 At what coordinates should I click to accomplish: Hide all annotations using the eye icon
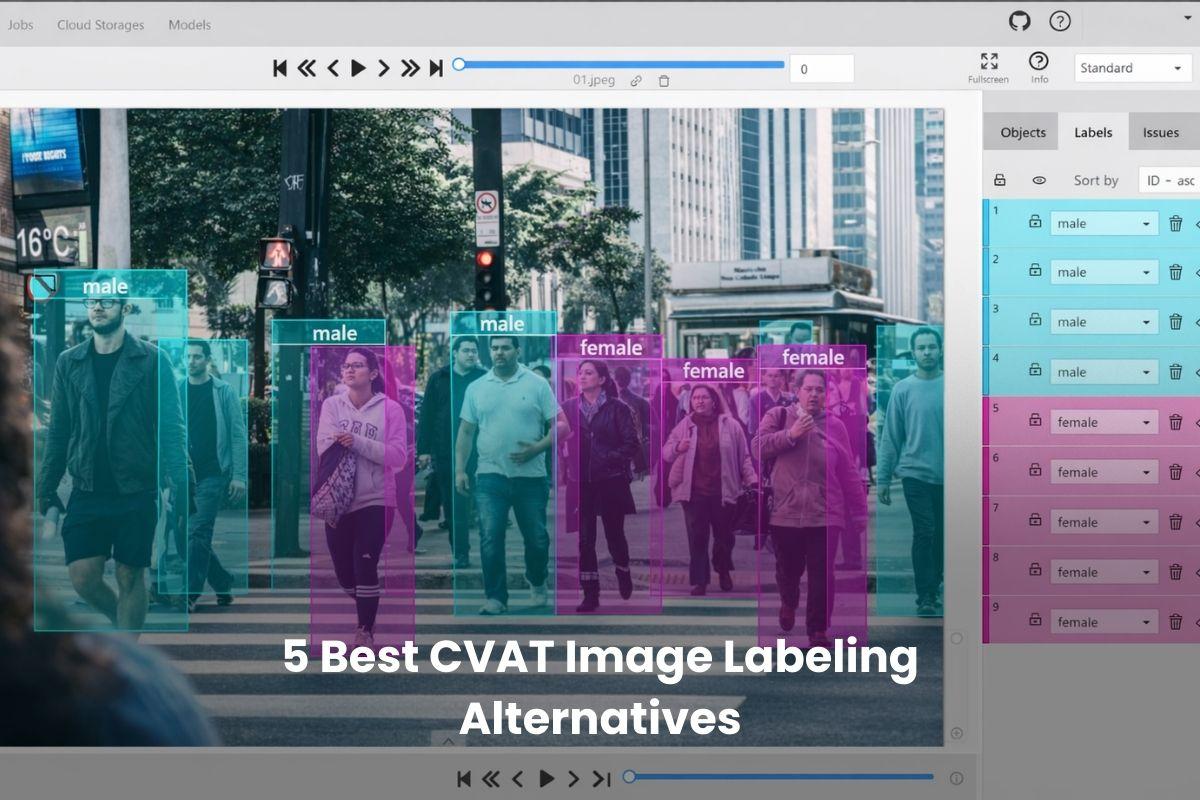(1039, 180)
